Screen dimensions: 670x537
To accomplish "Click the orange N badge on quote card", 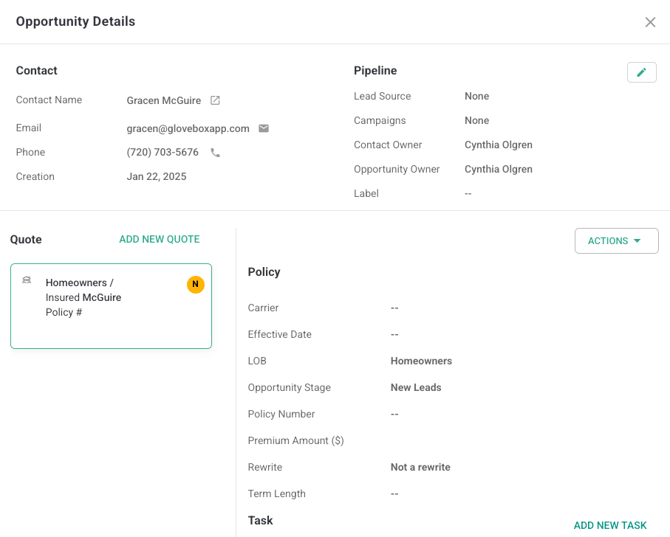I will 195,285.
